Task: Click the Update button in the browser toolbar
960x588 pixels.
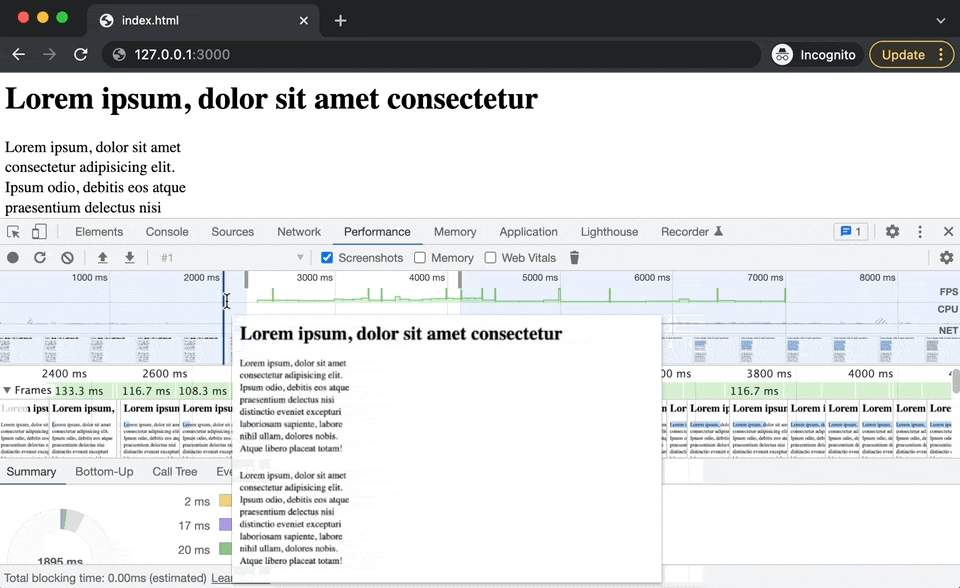Action: 903,55
